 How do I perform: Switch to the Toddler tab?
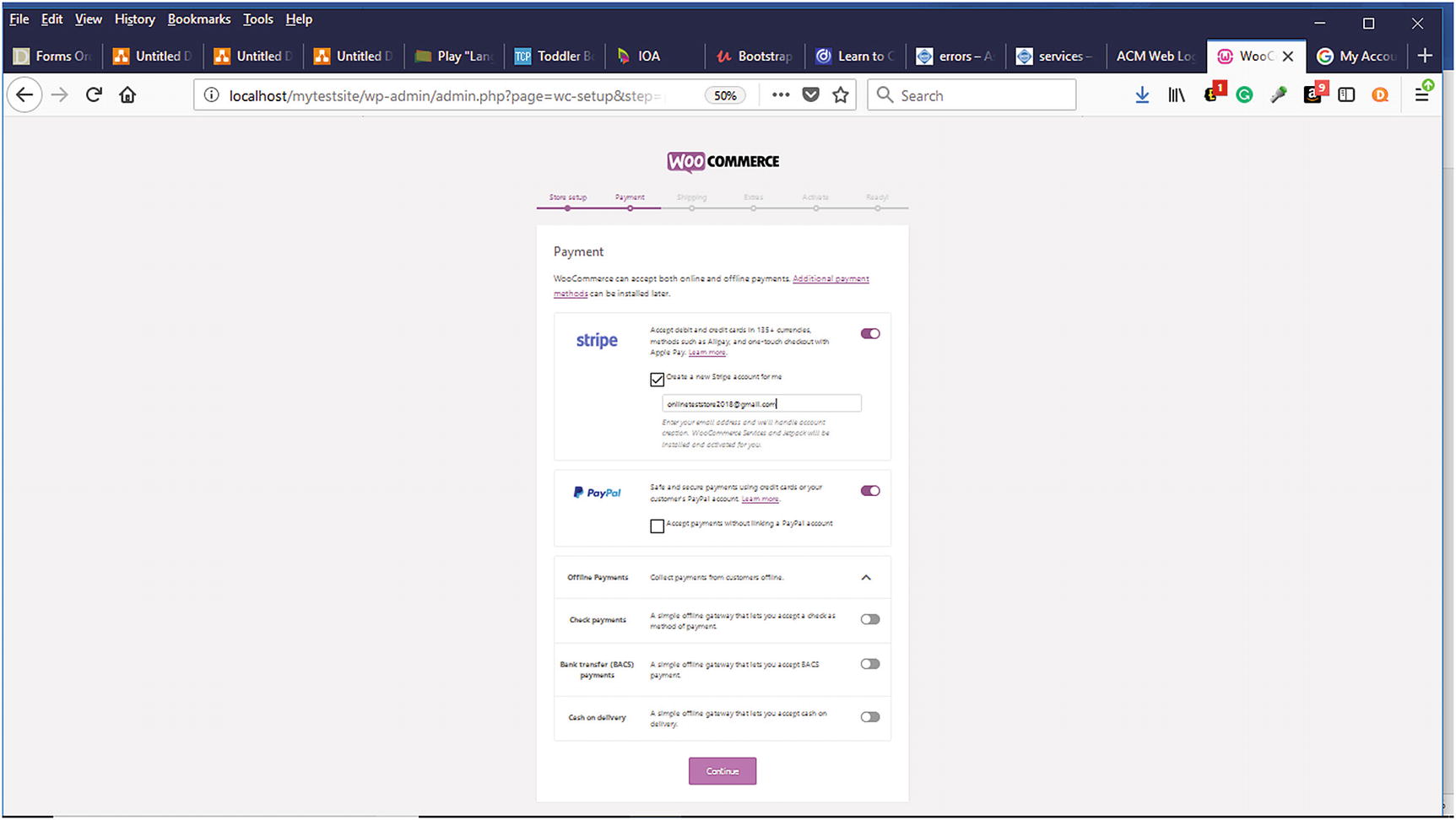click(555, 56)
